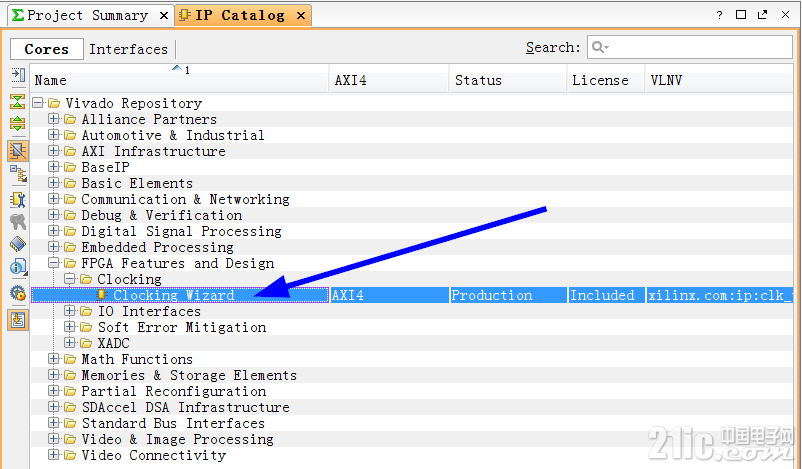Toggle the hide incompatible IP filter icon
The height and width of the screenshot is (469, 802).
click(18, 151)
